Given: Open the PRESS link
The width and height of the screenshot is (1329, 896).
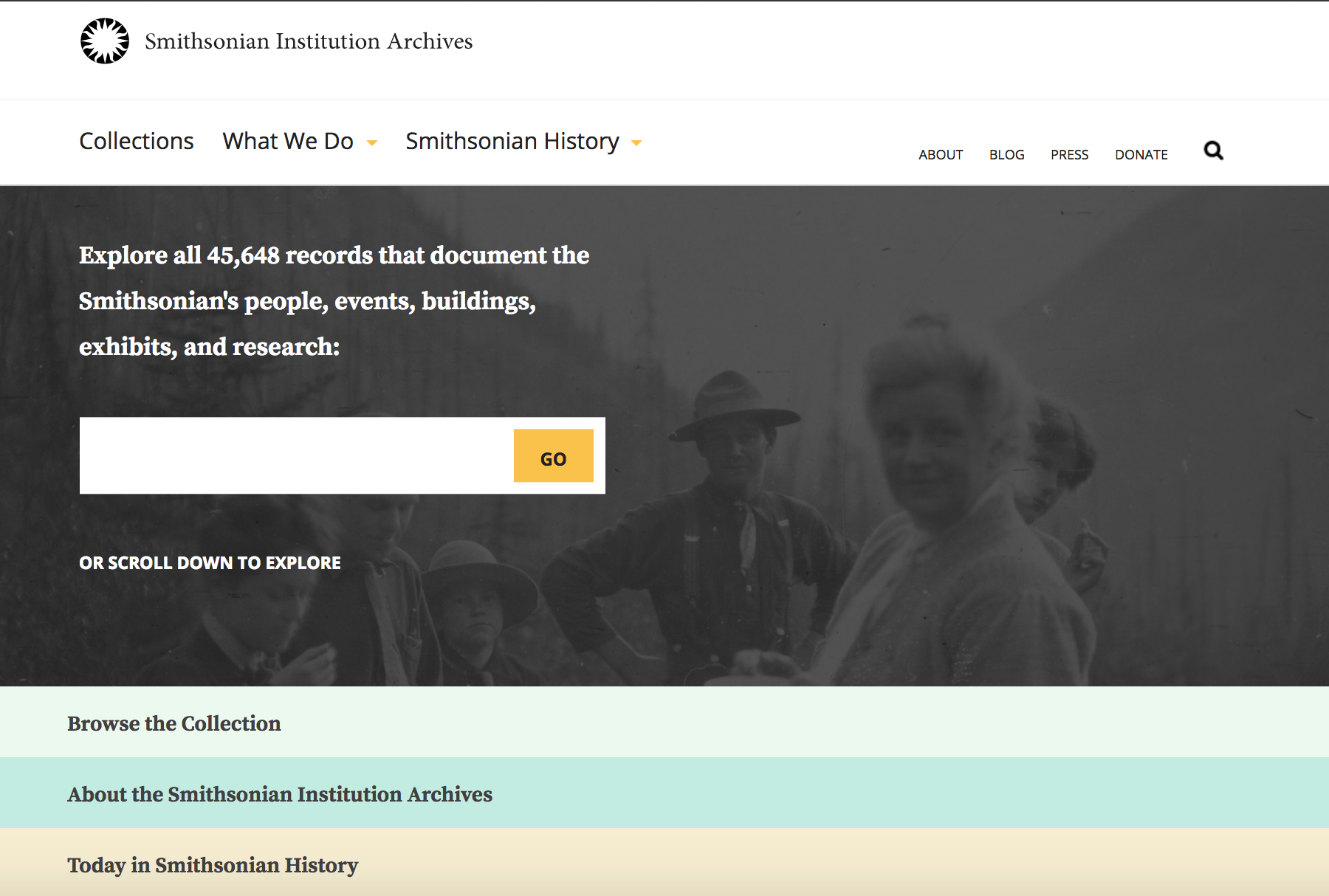Looking at the screenshot, I should 1070,155.
